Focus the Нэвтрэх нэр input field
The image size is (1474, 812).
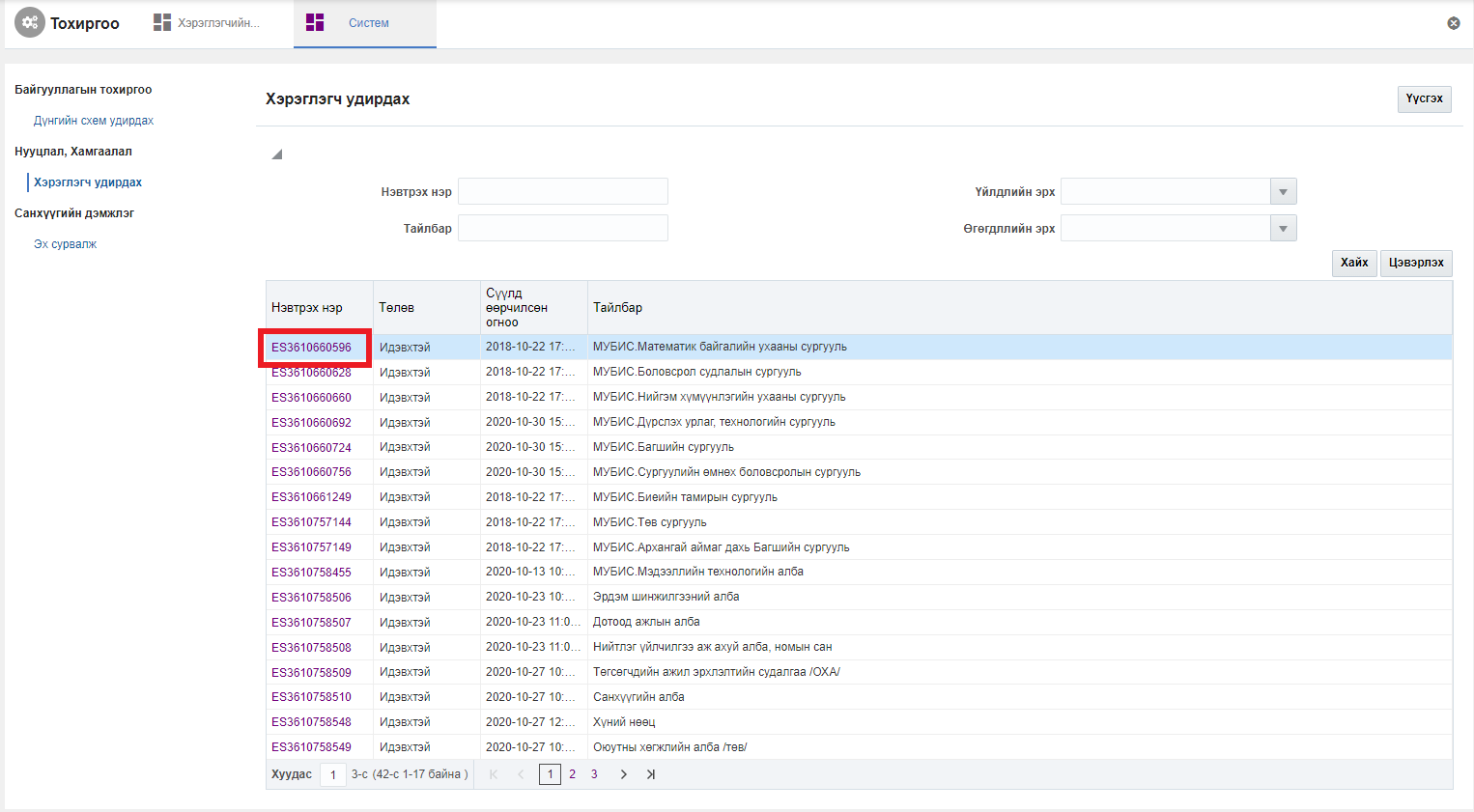point(563,192)
